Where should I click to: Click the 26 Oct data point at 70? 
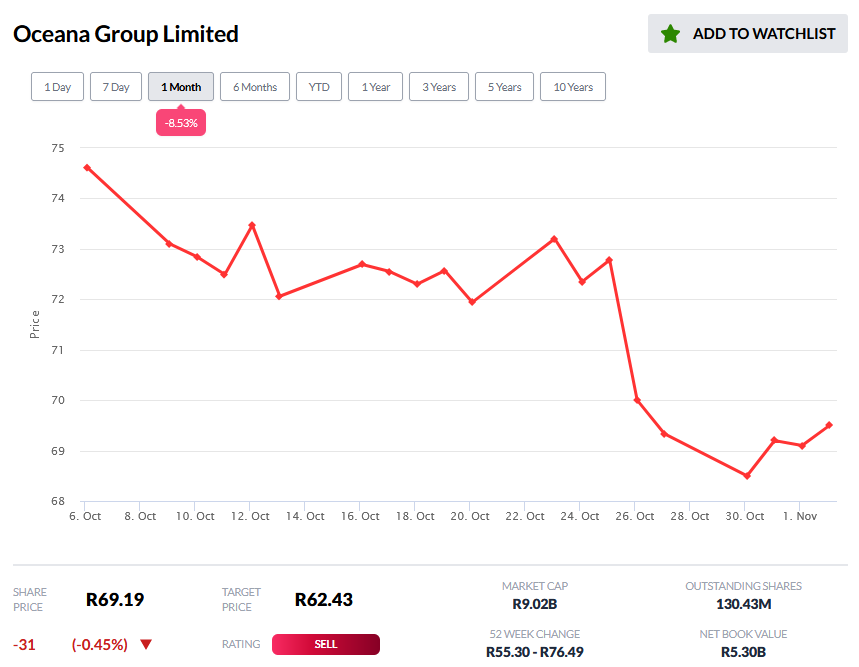(x=637, y=400)
